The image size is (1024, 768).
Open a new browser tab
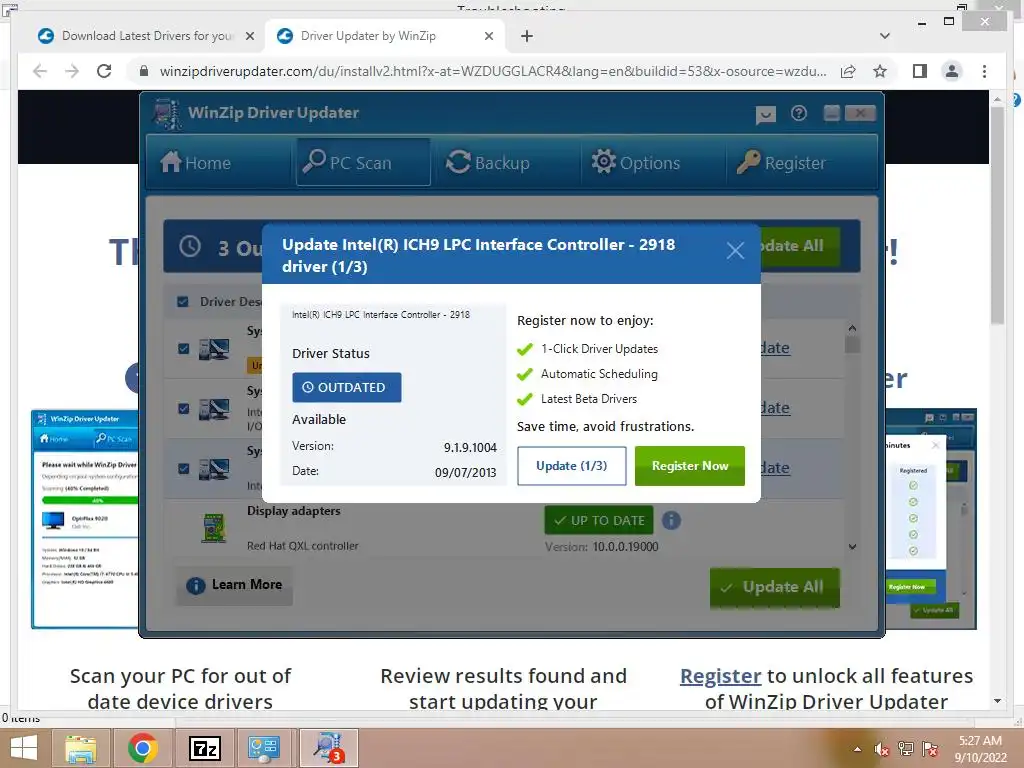[x=527, y=37]
